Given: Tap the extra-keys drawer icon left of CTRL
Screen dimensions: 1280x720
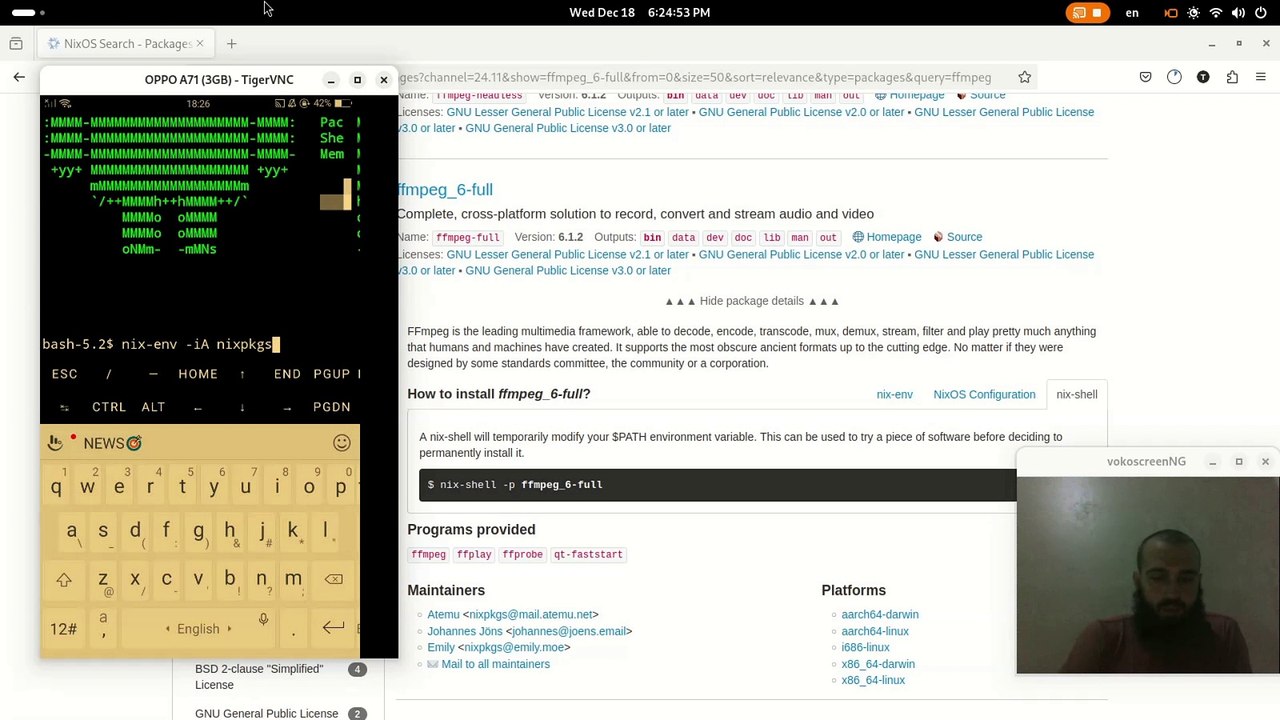Looking at the screenshot, I should [64, 407].
